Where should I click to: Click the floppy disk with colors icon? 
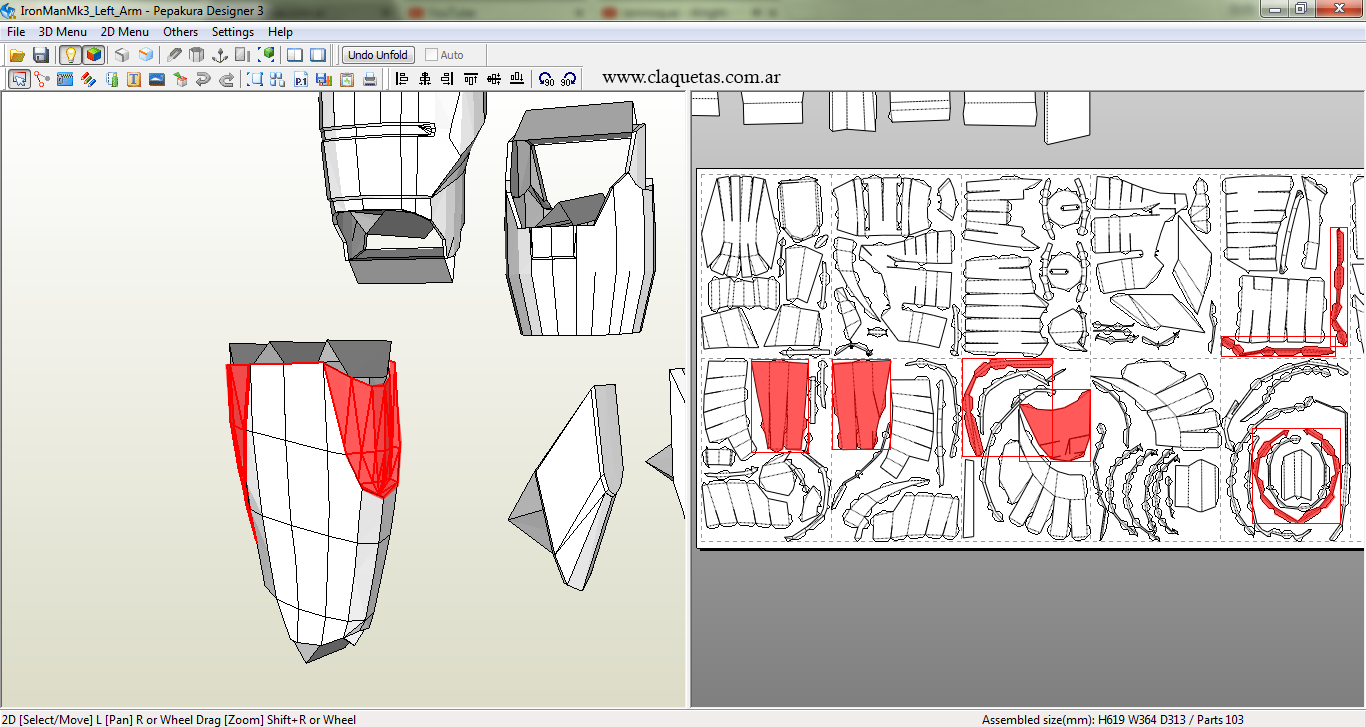(x=323, y=79)
